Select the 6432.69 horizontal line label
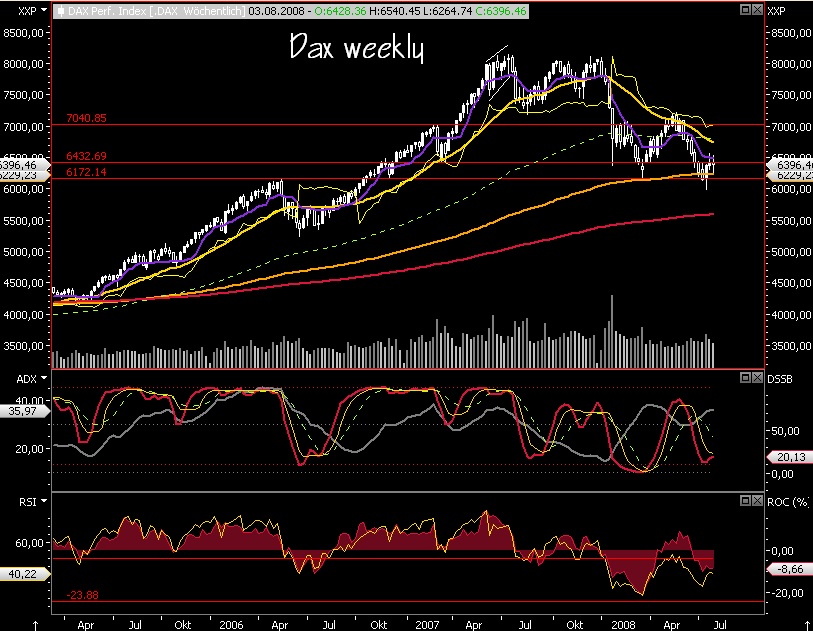Screen dimensions: 813x631 tap(87, 156)
